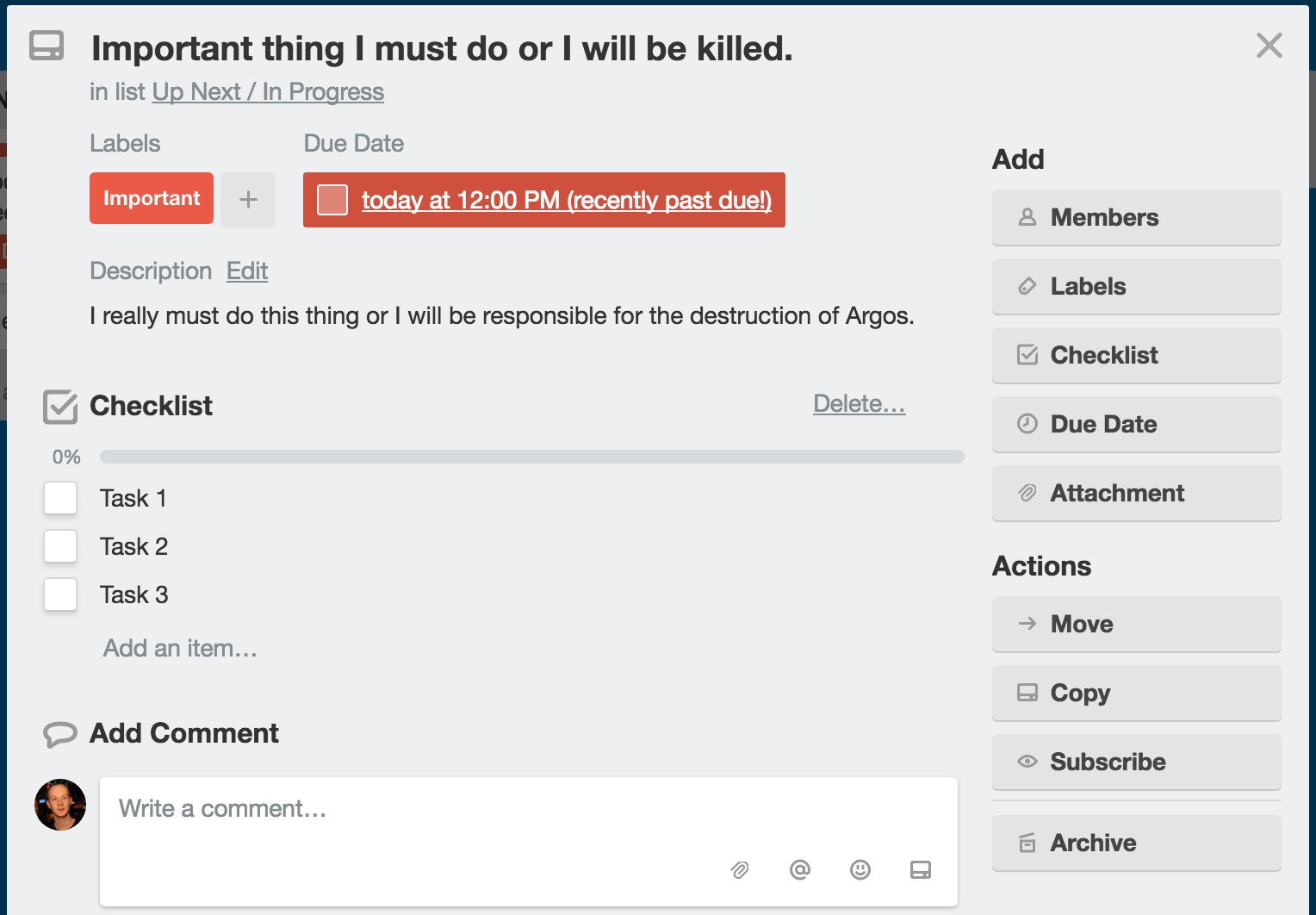The width and height of the screenshot is (1316, 915).
Task: Click the user avatar next to comment box
Action: click(x=60, y=805)
